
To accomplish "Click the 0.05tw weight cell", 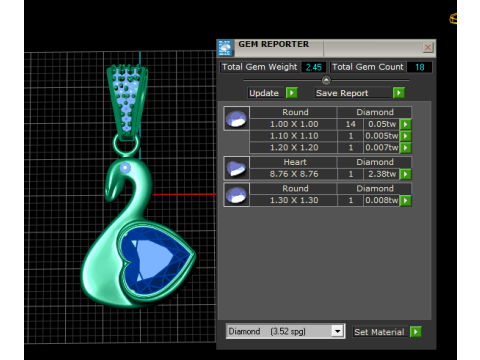I will (x=382, y=124).
